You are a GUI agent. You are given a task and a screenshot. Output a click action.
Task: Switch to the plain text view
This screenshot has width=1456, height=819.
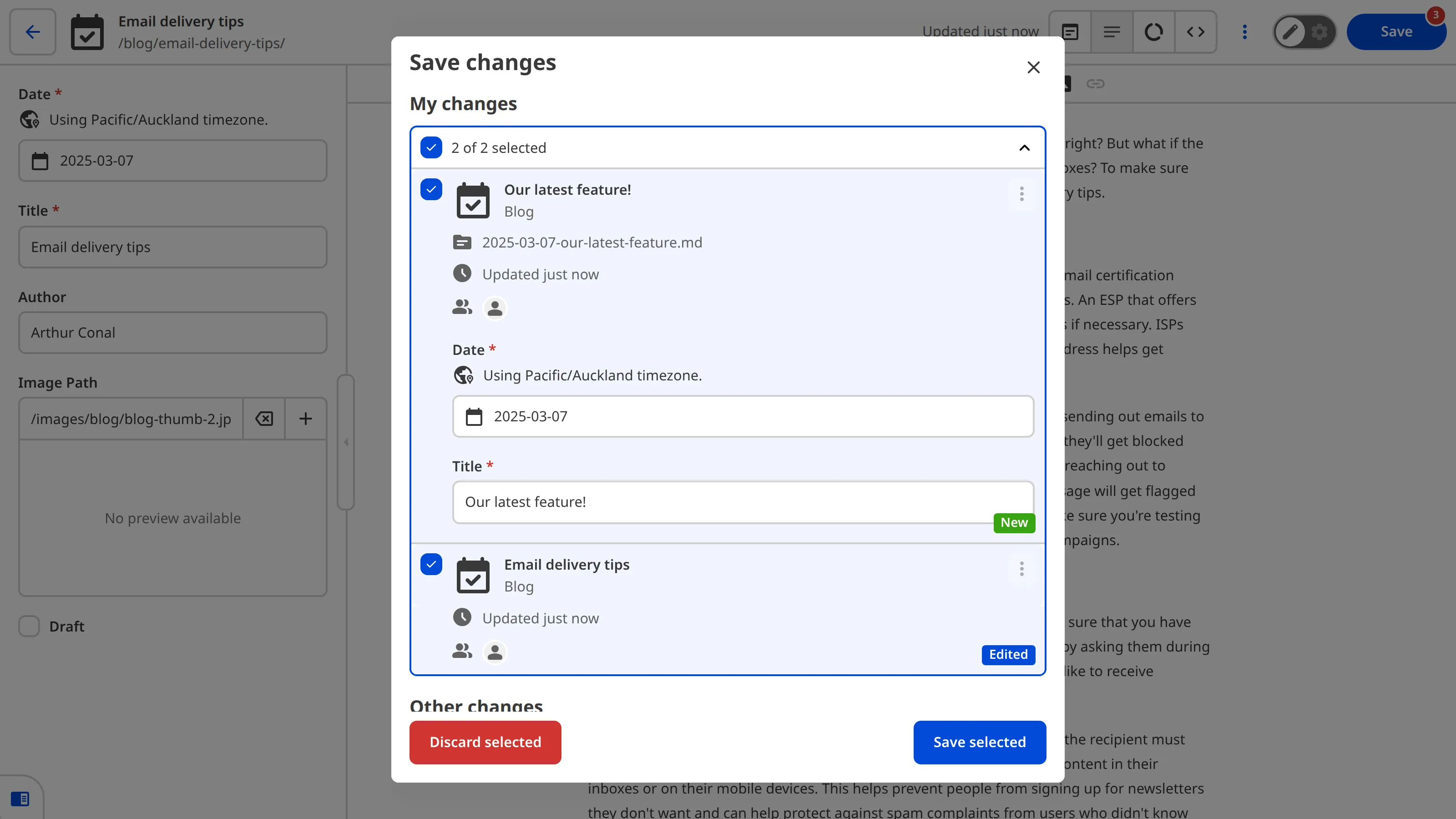pyautogui.click(x=1112, y=32)
